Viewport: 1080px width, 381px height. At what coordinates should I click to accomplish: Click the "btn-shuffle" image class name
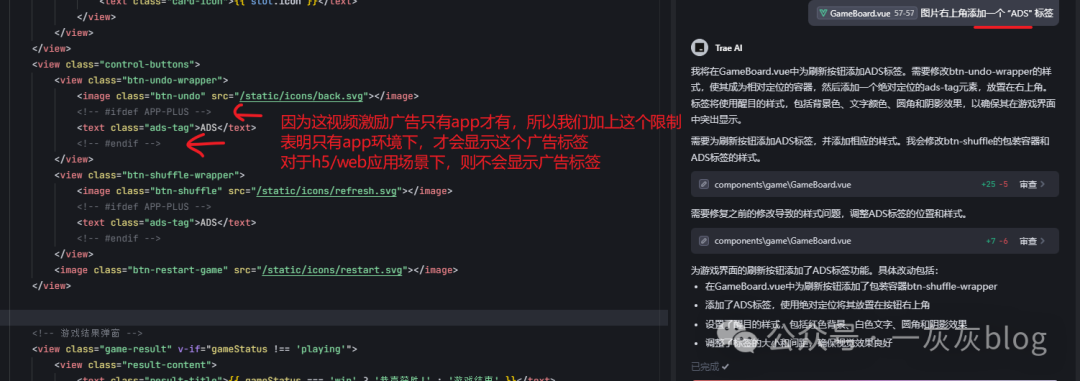[x=187, y=191]
